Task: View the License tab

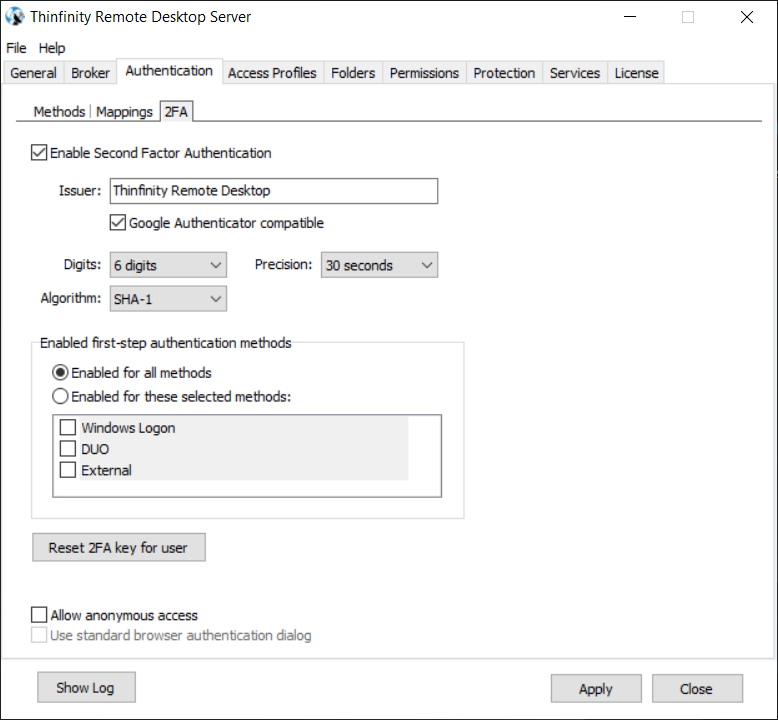Action: coord(637,73)
